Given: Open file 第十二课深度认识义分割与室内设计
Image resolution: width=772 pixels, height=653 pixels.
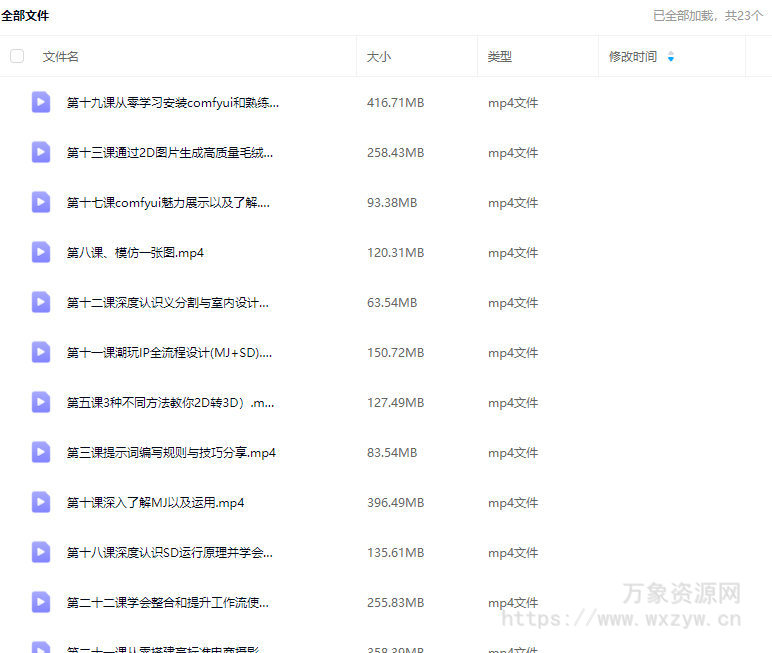Looking at the screenshot, I should coord(168,303).
